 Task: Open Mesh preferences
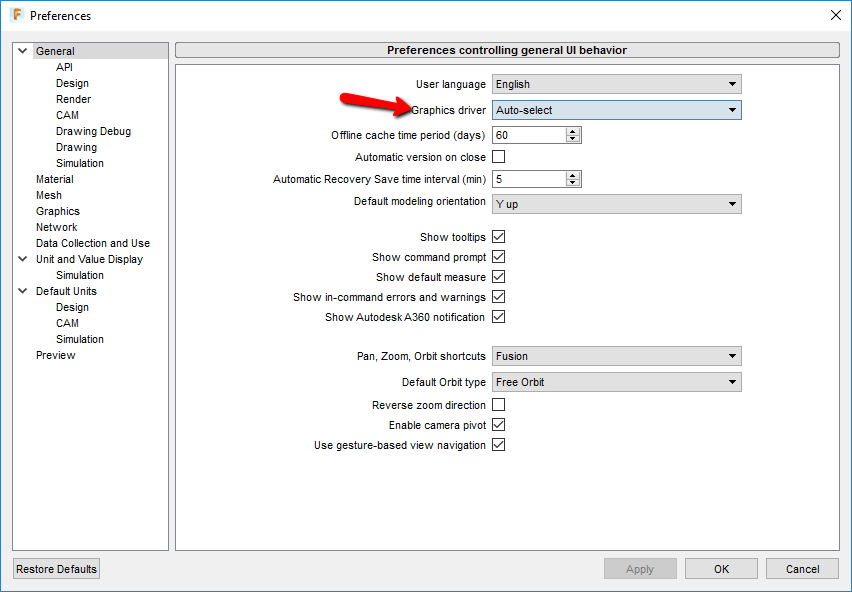tap(49, 195)
